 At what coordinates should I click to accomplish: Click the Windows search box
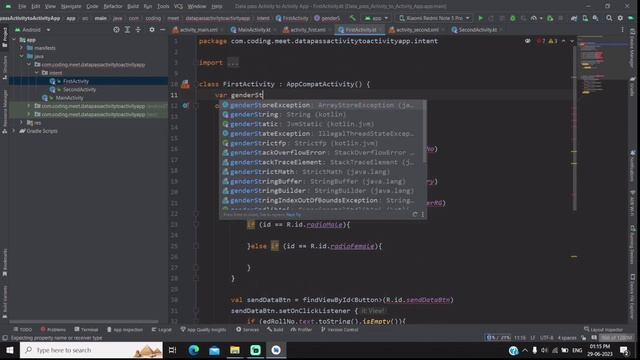tap(91, 350)
